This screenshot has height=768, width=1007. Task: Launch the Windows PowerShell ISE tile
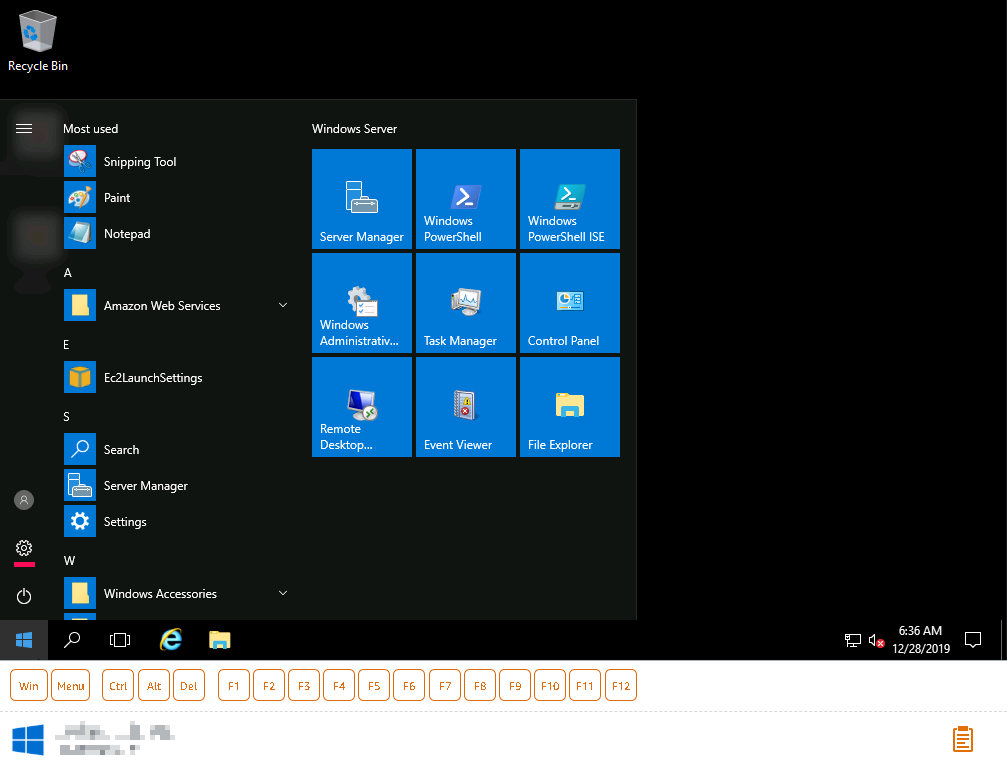pos(570,199)
